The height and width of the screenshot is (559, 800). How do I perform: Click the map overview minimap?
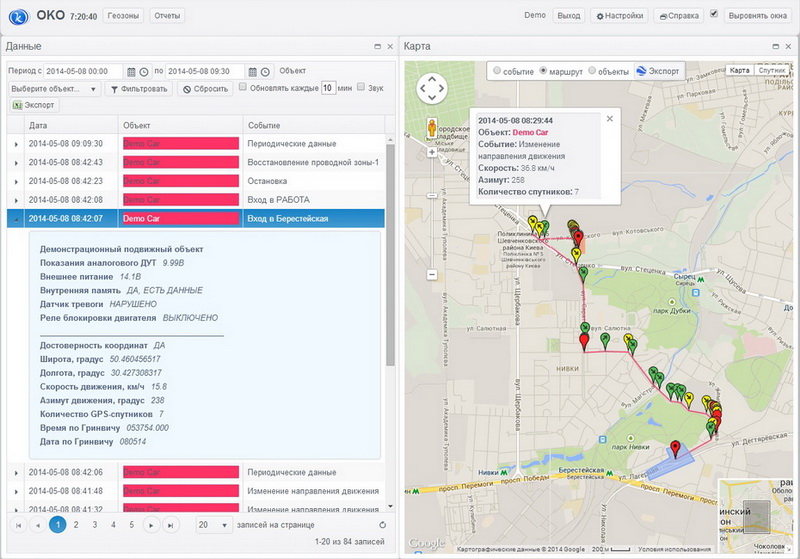(x=756, y=516)
